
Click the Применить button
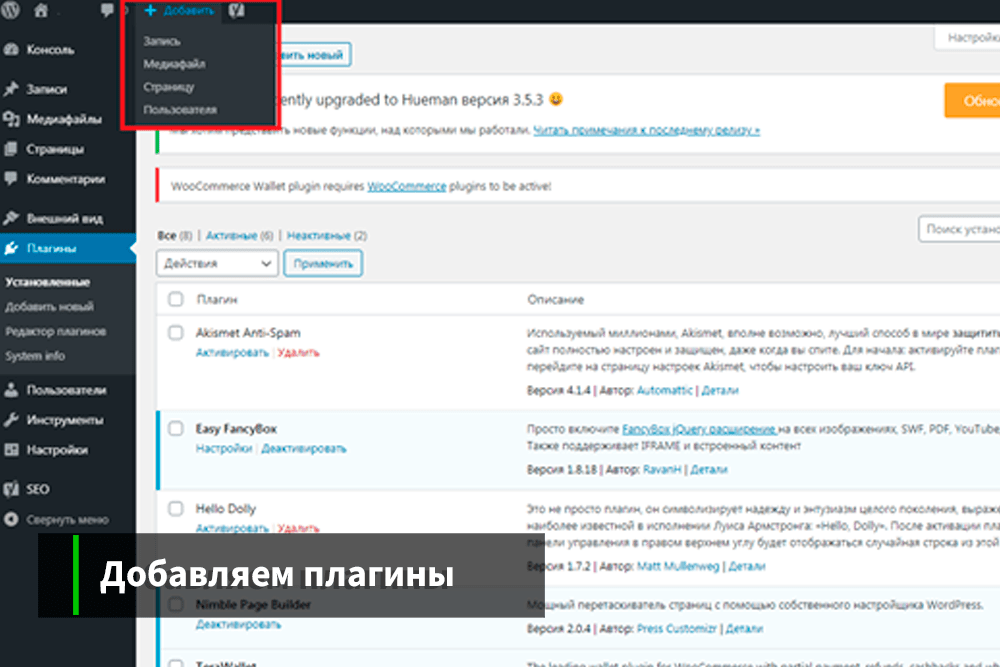(323, 263)
